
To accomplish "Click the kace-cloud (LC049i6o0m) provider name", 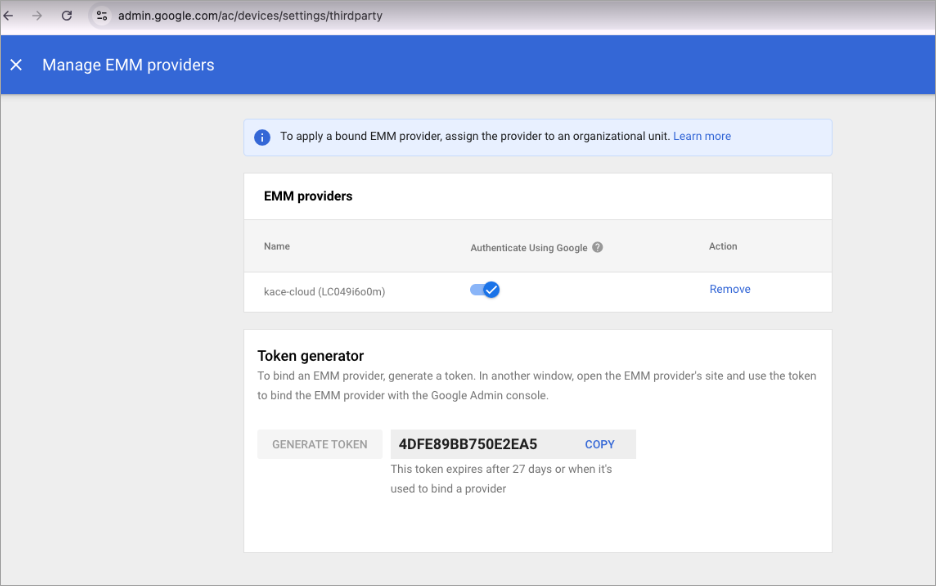I will tap(324, 291).
